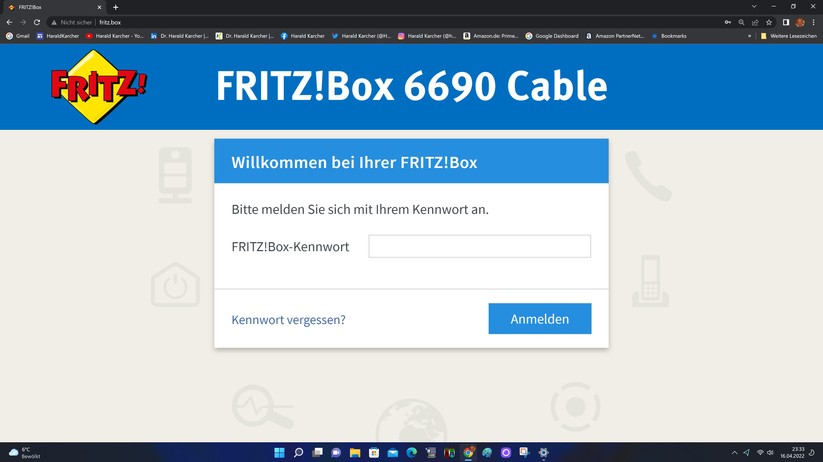Open the location arrow tray icon
This screenshot has height=462, width=823.
[x=746, y=453]
